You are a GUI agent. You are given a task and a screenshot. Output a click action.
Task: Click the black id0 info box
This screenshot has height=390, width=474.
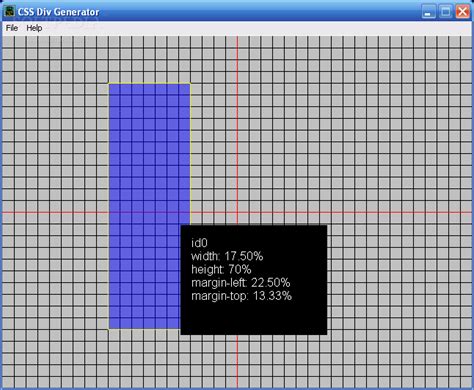tap(254, 280)
